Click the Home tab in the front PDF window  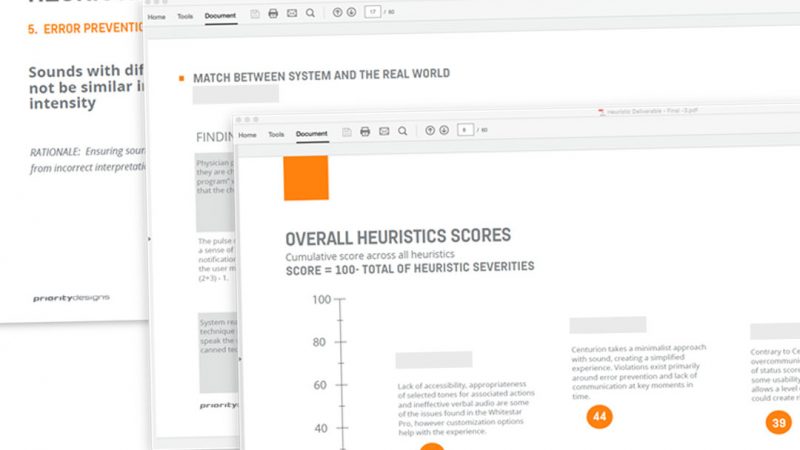coord(247,135)
